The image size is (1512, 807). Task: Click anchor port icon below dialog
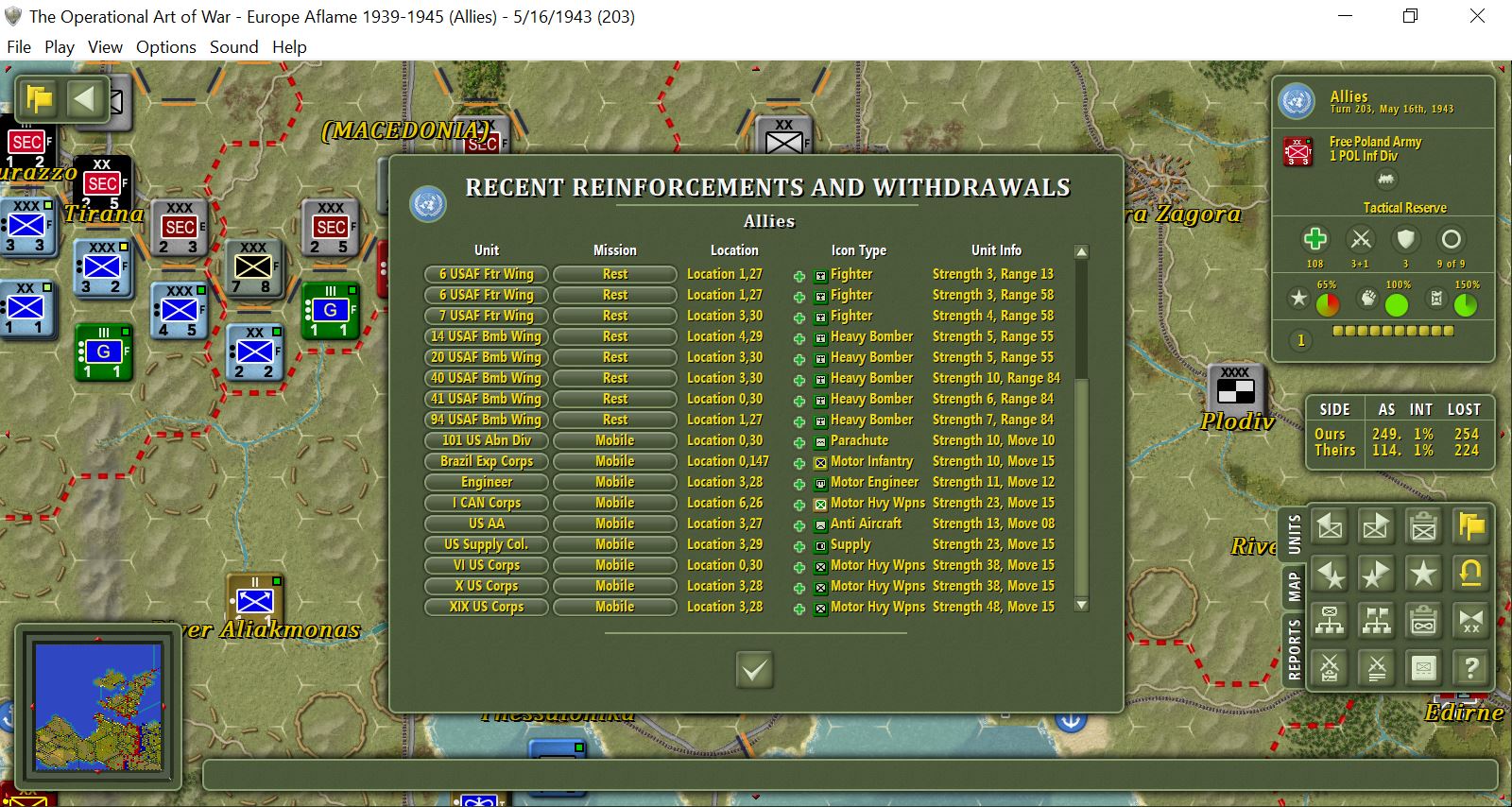[1070, 722]
